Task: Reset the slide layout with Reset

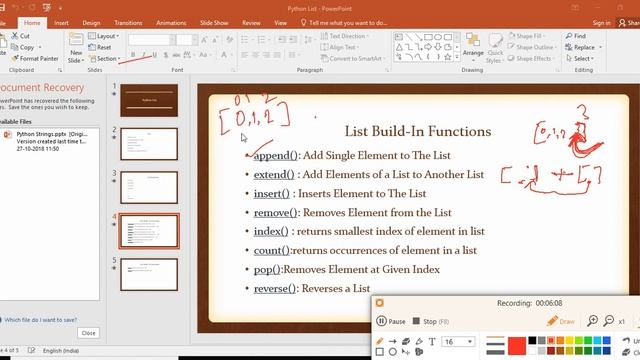Action: [x=100, y=47]
